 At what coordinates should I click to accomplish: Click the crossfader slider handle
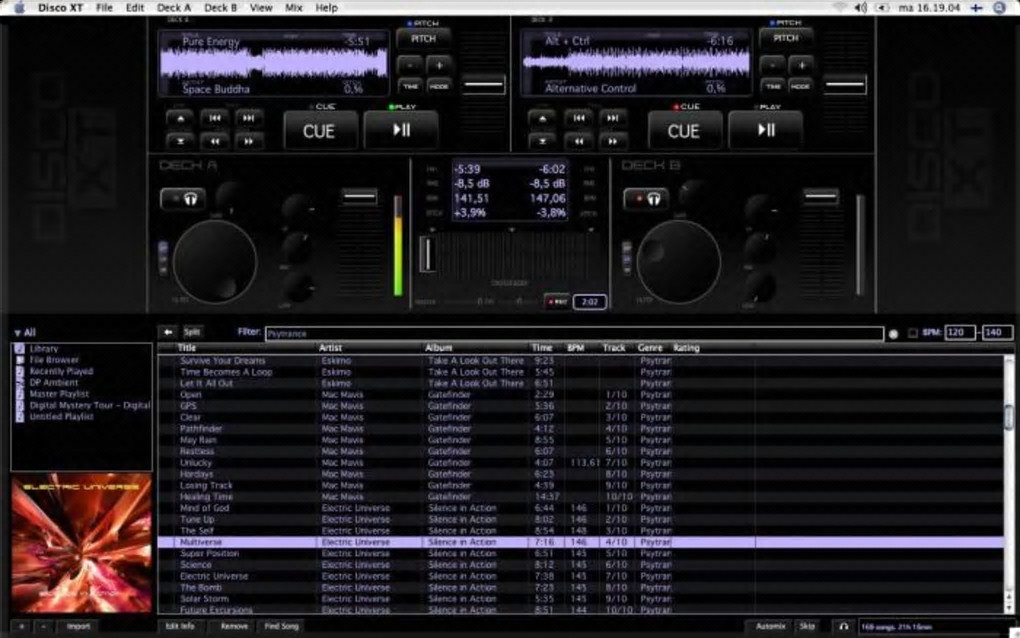(x=427, y=253)
